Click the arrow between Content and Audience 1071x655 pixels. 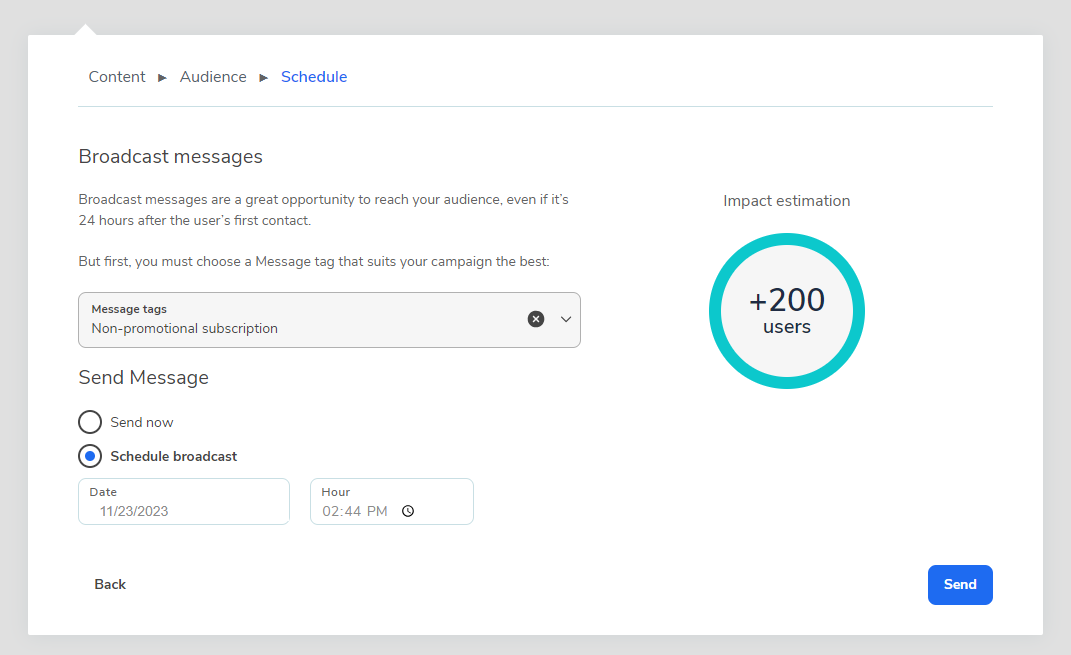point(163,77)
